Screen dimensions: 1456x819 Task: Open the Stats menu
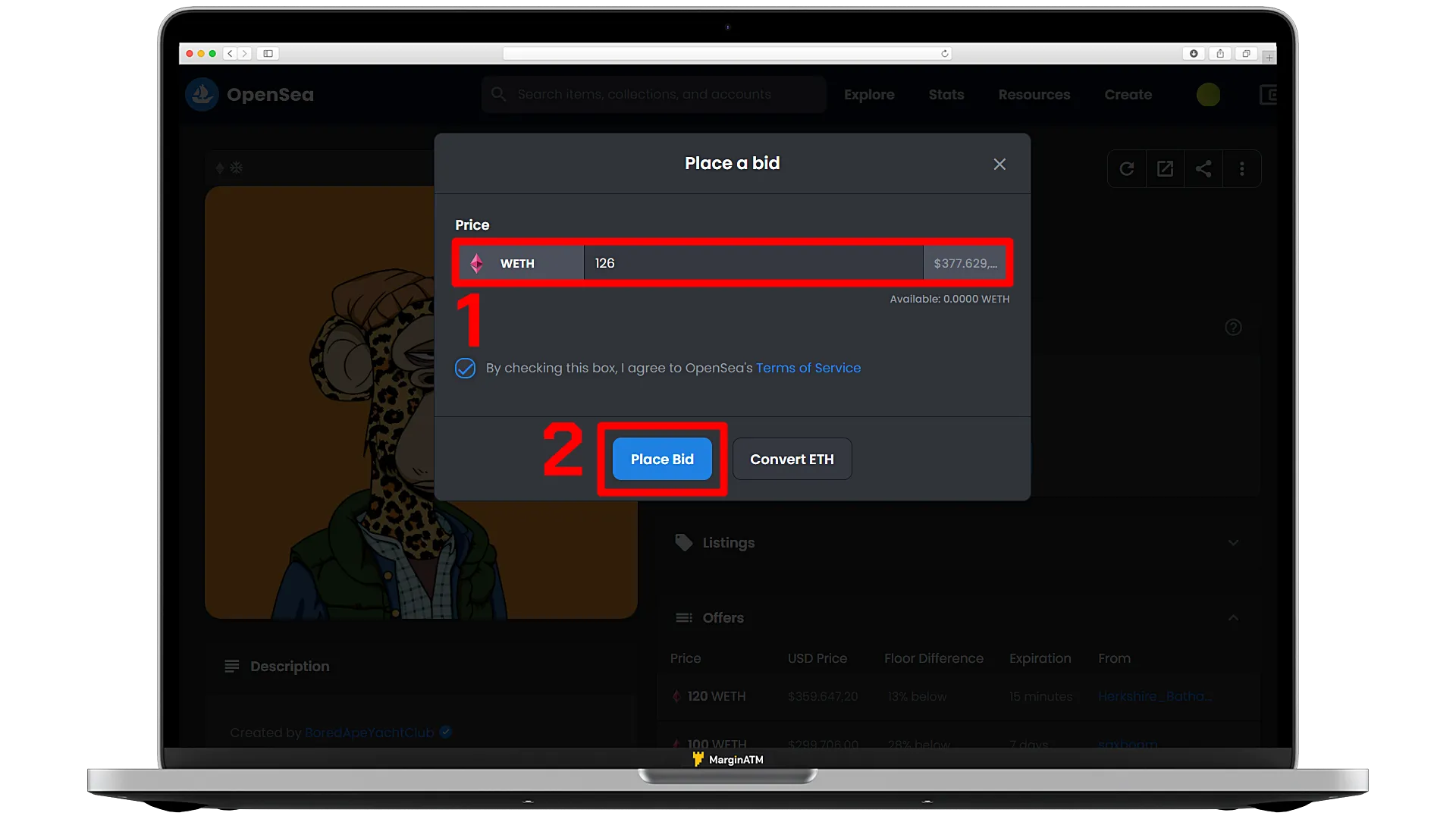946,95
